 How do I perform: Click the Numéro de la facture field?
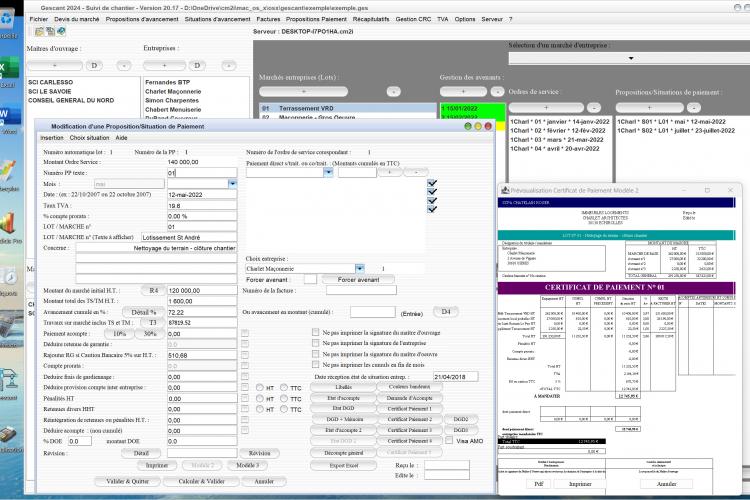(361, 290)
